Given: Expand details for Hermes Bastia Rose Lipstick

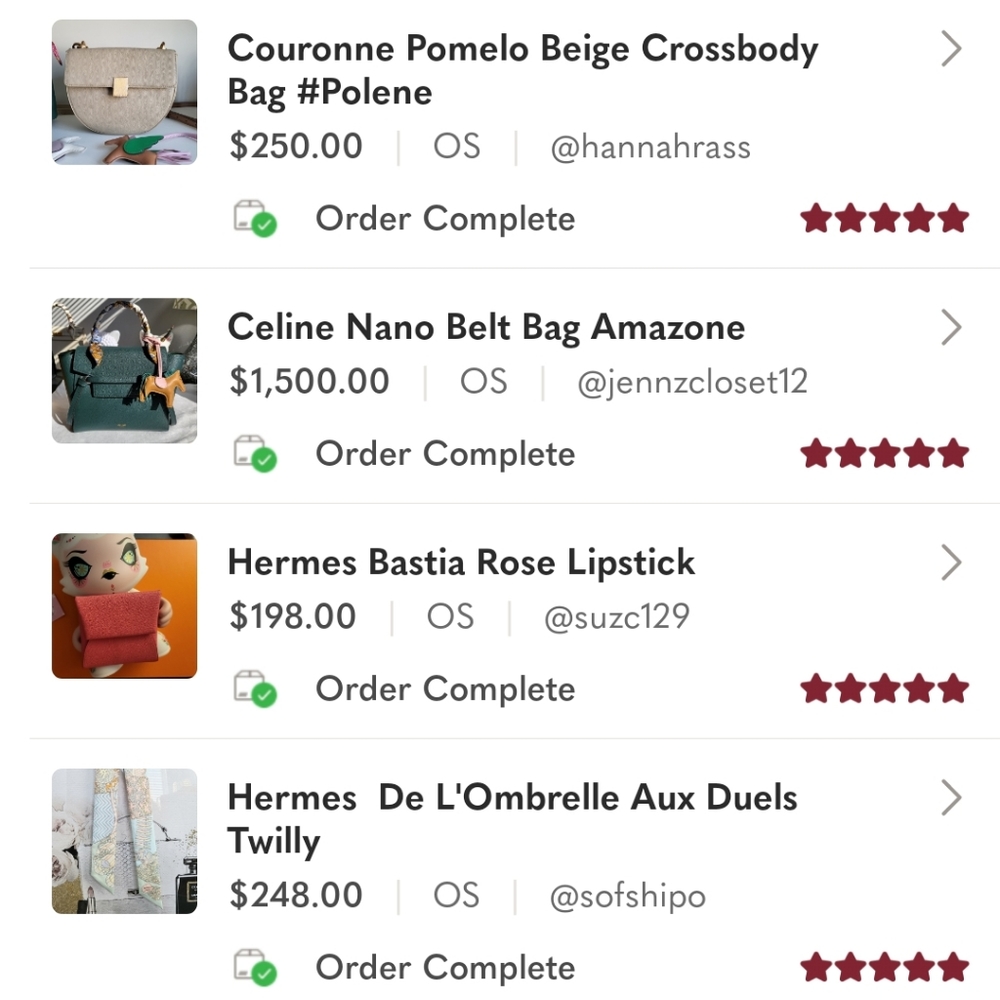Looking at the screenshot, I should pos(951,562).
